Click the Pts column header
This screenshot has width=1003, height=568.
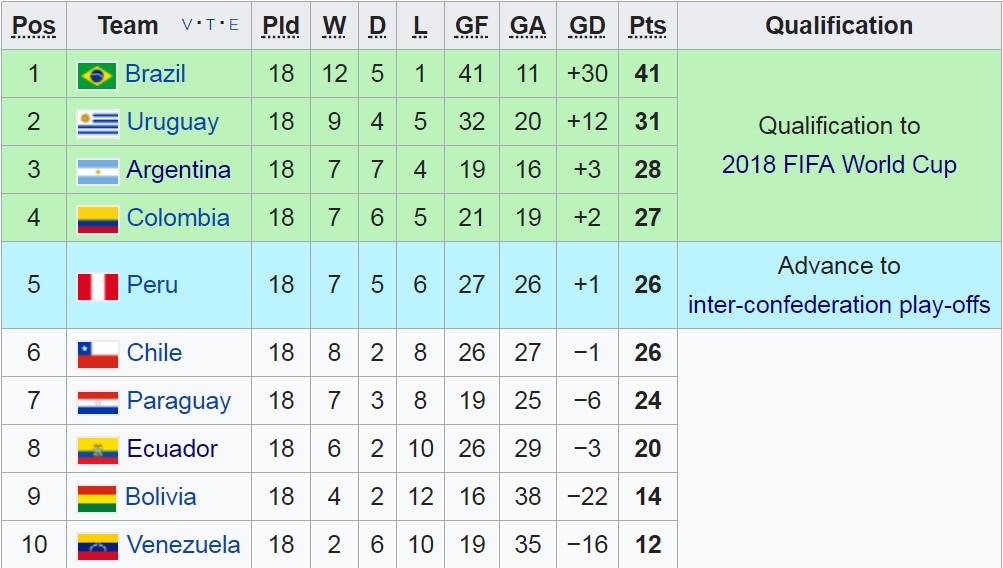tap(647, 26)
